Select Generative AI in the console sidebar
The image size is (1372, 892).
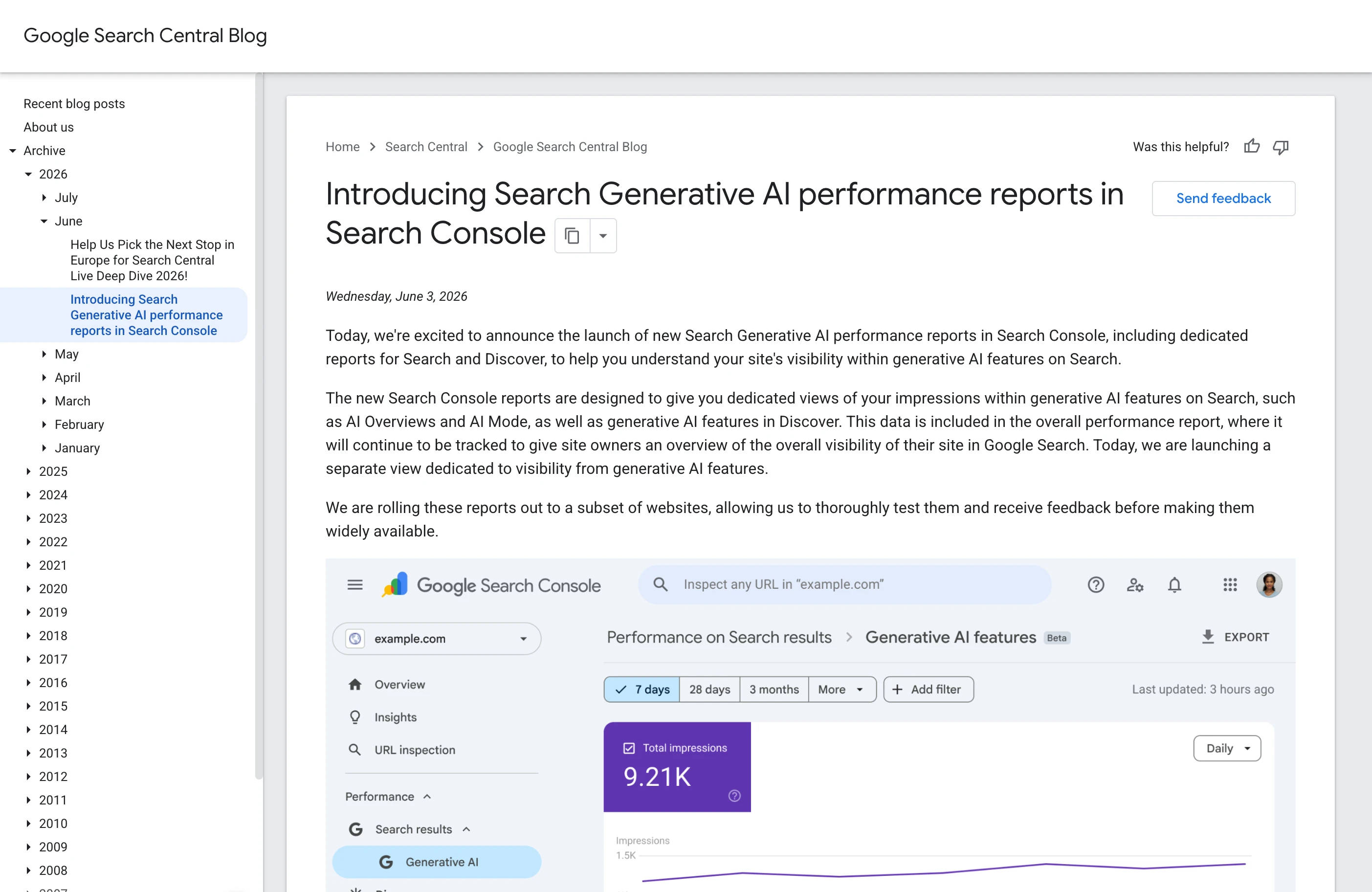[x=436, y=862]
